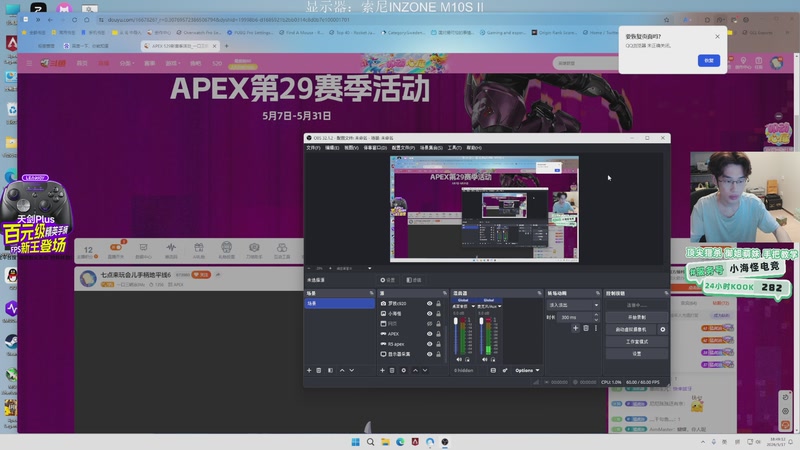Image resolution: width=800 pixels, height=450 pixels.
Task: Toggle visibility of R5 apex source
Action: [429, 344]
